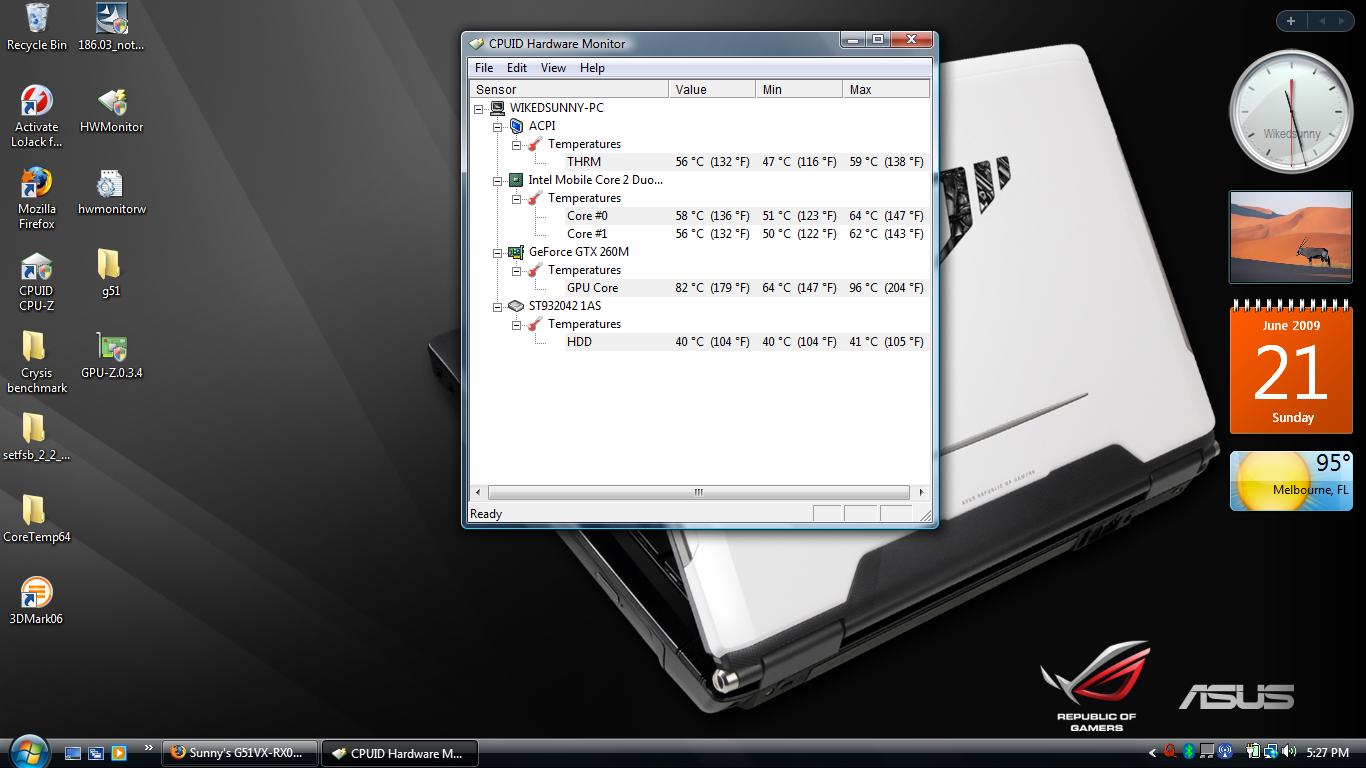The height and width of the screenshot is (768, 1366).
Task: Open the Help menu
Action: (x=592, y=68)
